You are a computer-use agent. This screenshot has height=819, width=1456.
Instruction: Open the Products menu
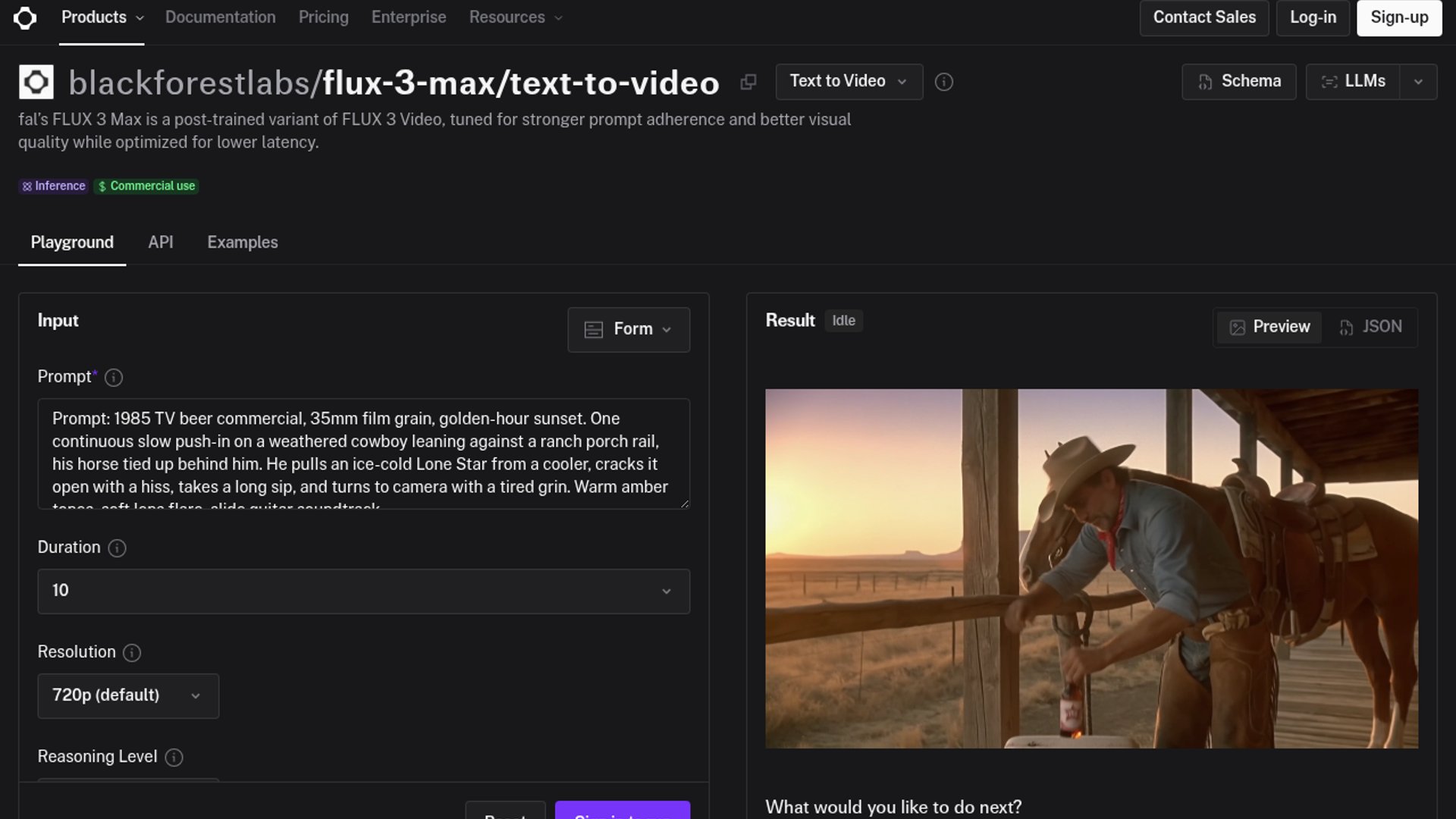(x=102, y=17)
